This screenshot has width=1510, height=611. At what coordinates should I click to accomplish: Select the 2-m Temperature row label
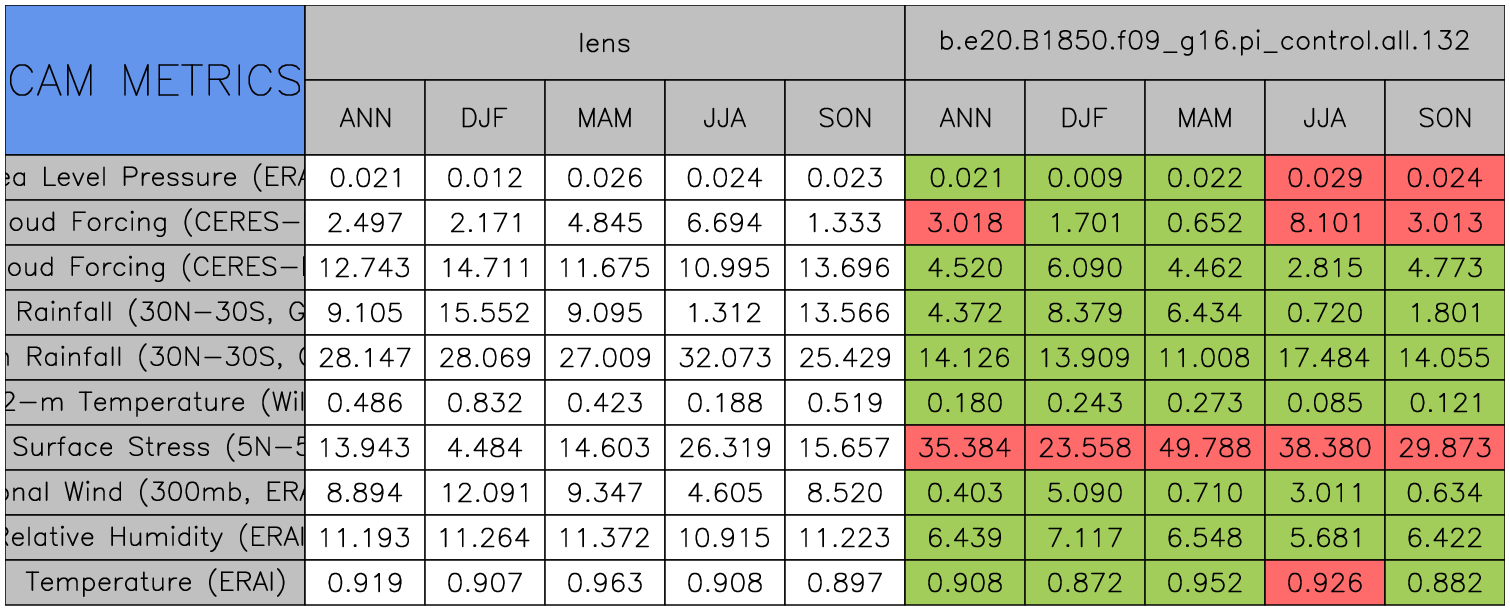pos(155,403)
